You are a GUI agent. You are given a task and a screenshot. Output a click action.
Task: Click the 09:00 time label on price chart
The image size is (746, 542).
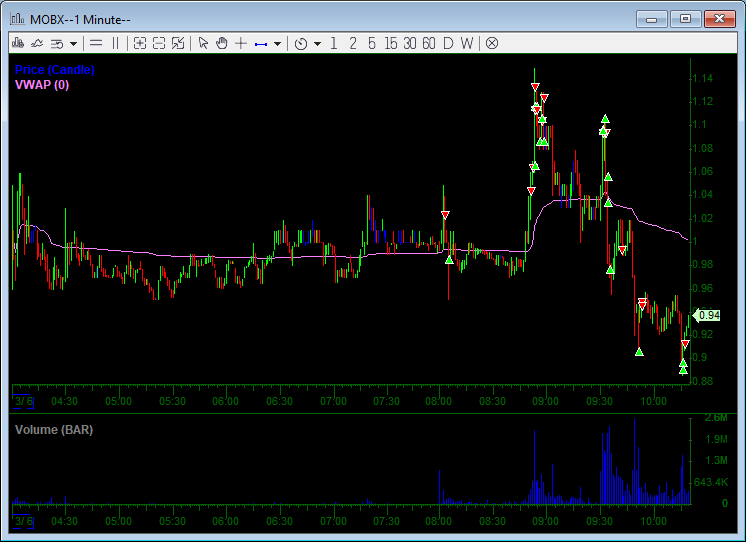pyautogui.click(x=545, y=401)
